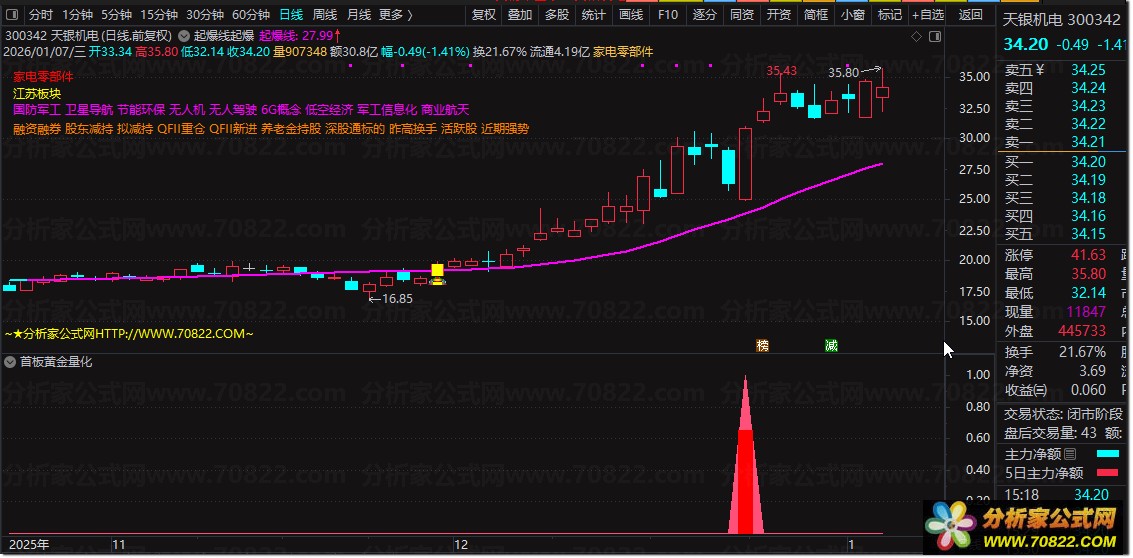Click the 商业航天 concept tag
1133x558 pixels.
(445, 110)
